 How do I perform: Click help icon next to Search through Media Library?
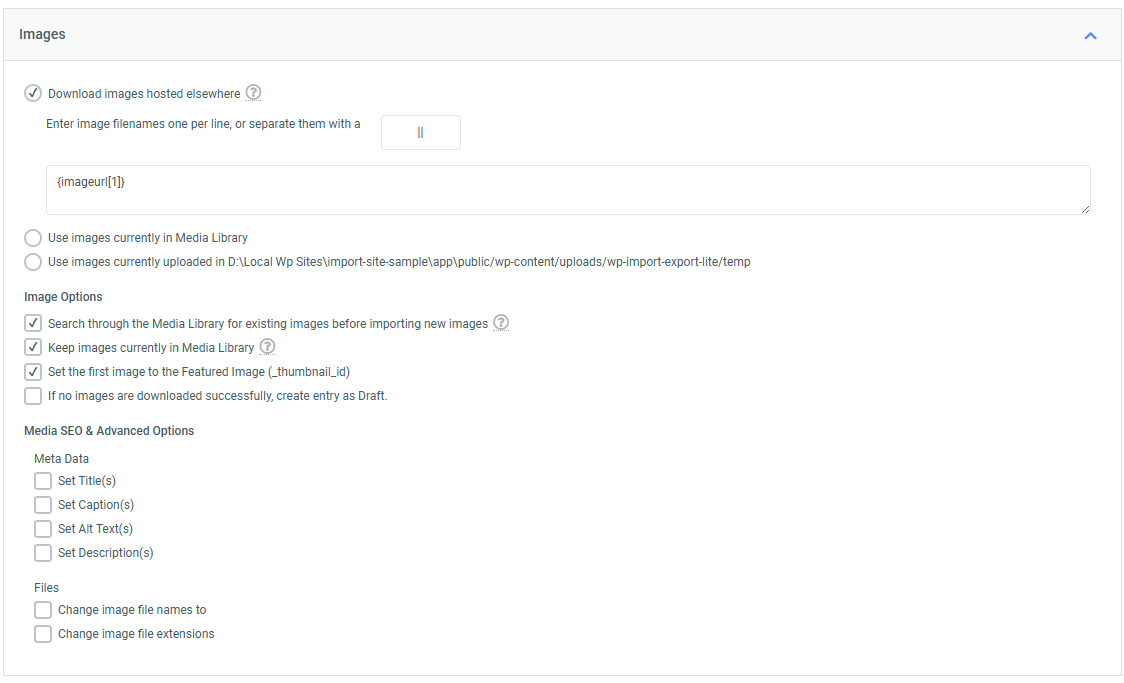[501, 323]
